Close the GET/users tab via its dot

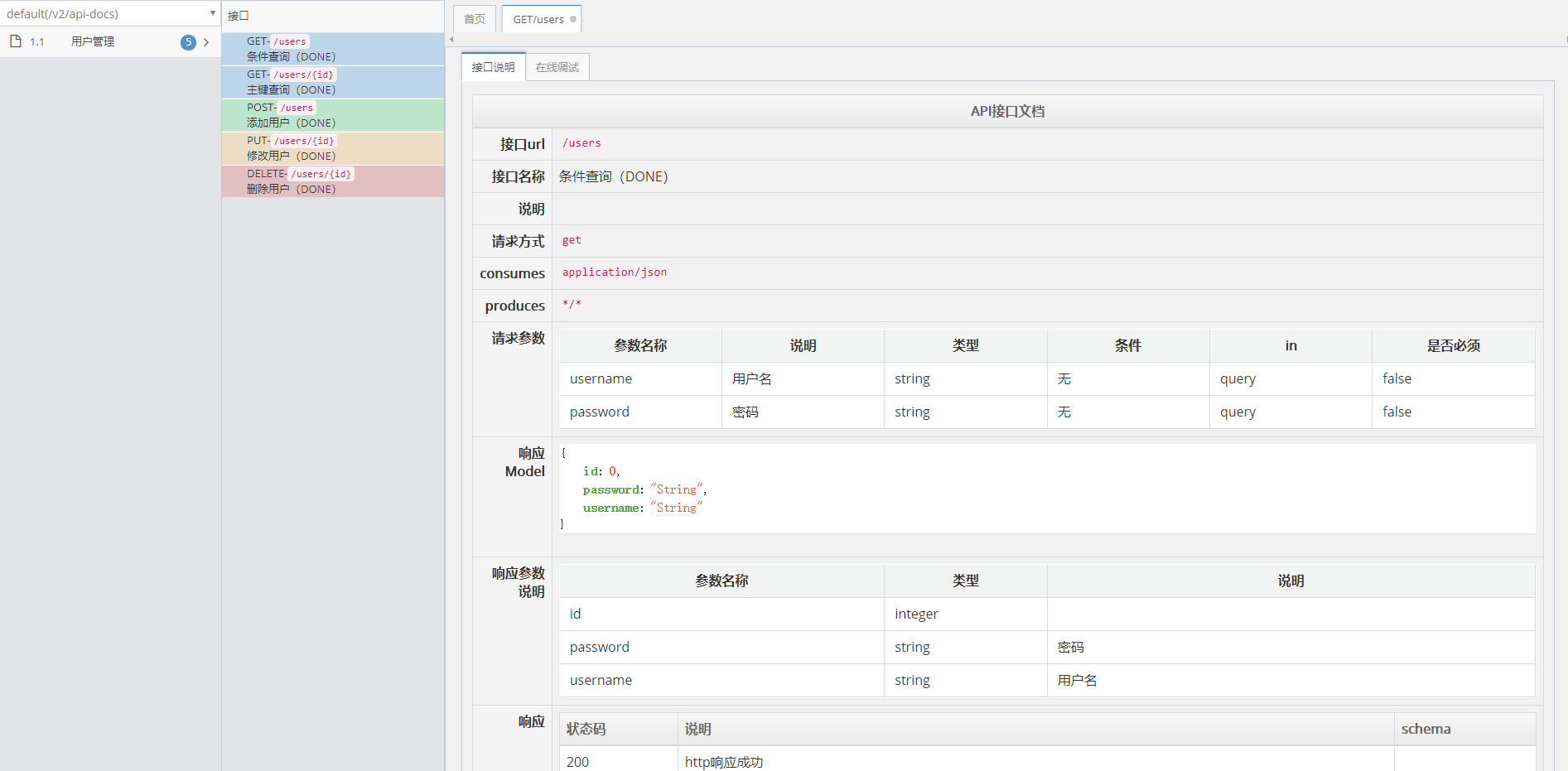click(573, 19)
